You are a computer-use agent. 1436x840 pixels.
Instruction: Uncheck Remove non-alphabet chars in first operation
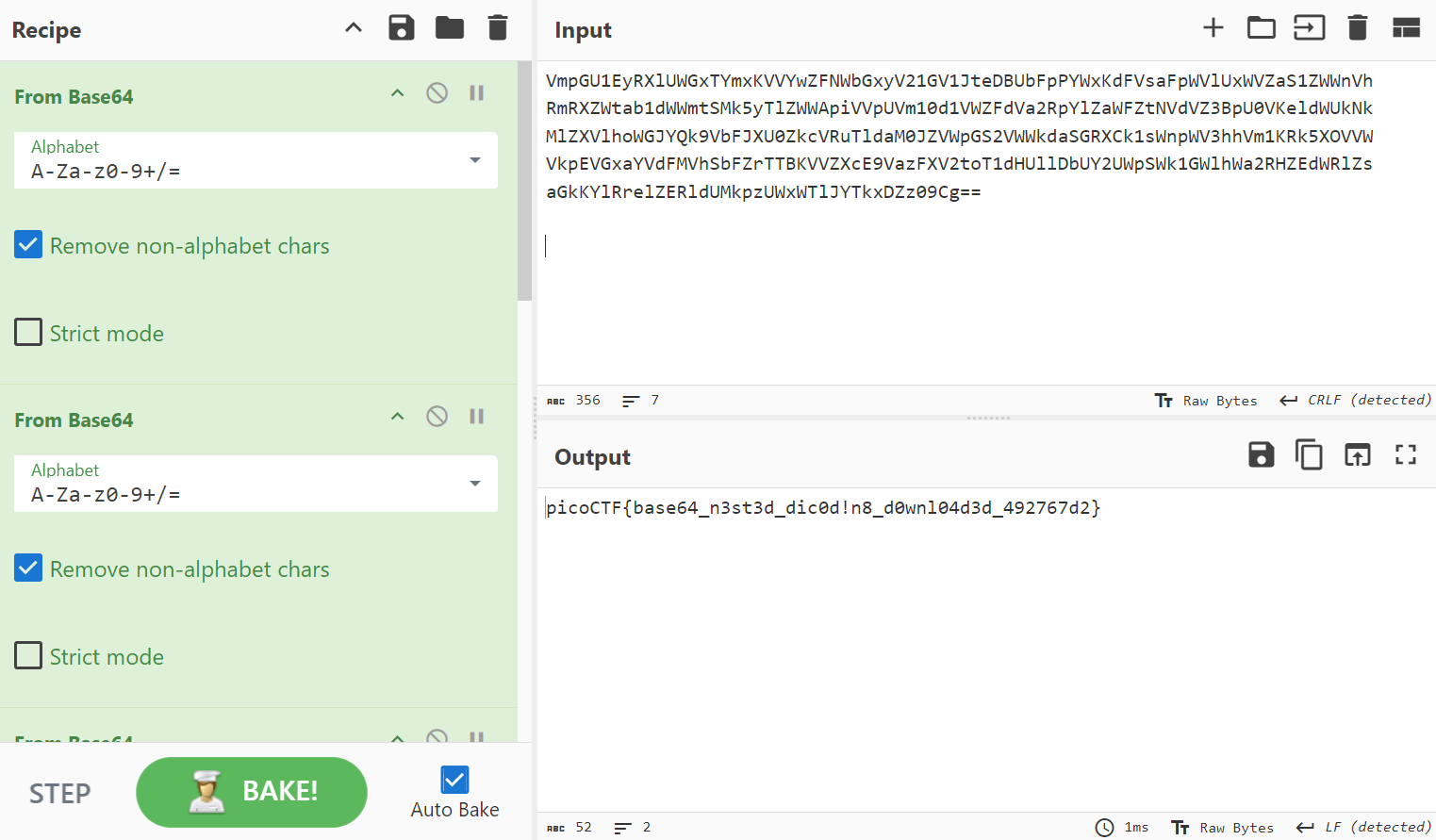click(x=28, y=246)
